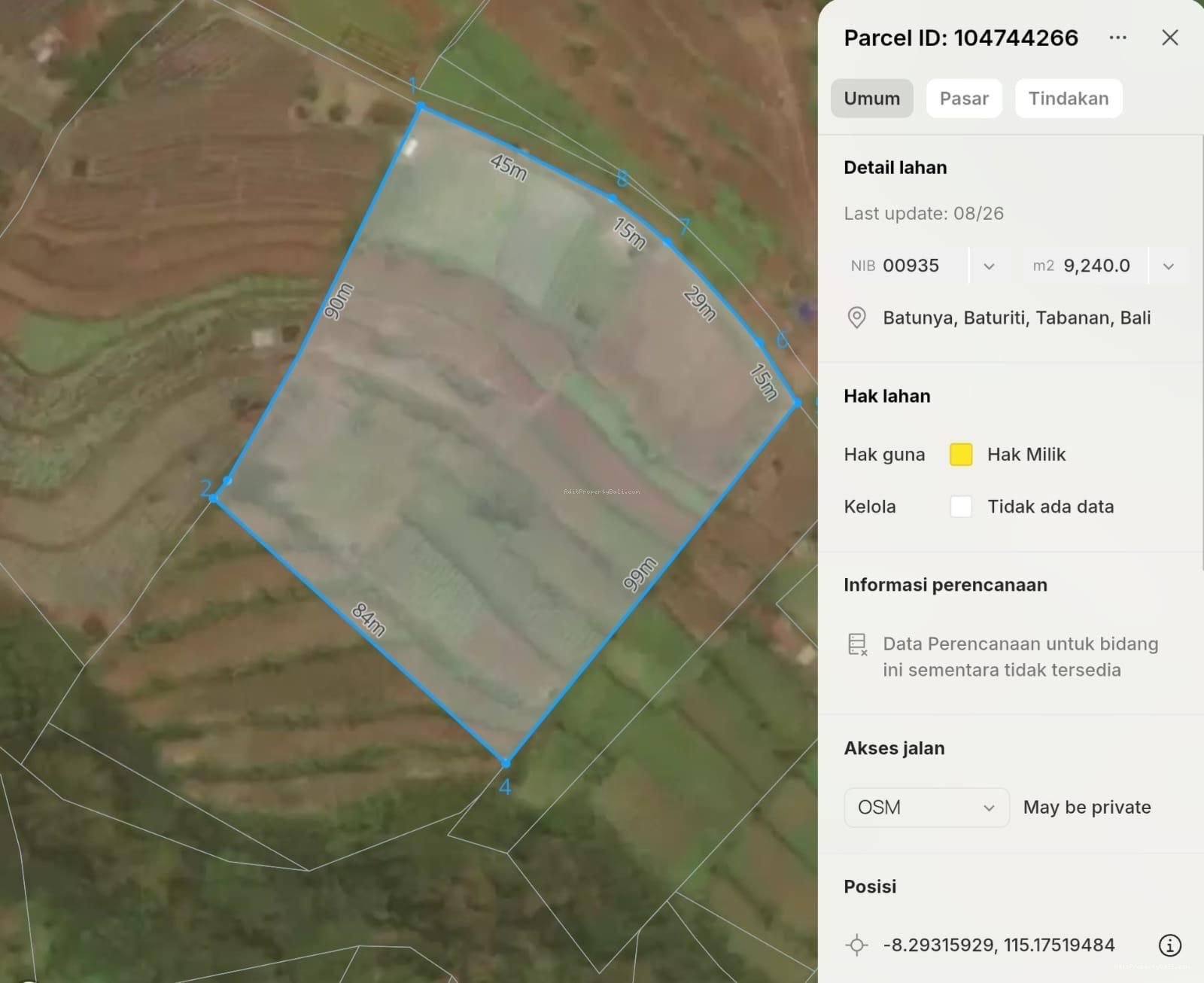Click parcel vertex point 4 on map
This screenshot has width=1204, height=983.
pos(506,763)
